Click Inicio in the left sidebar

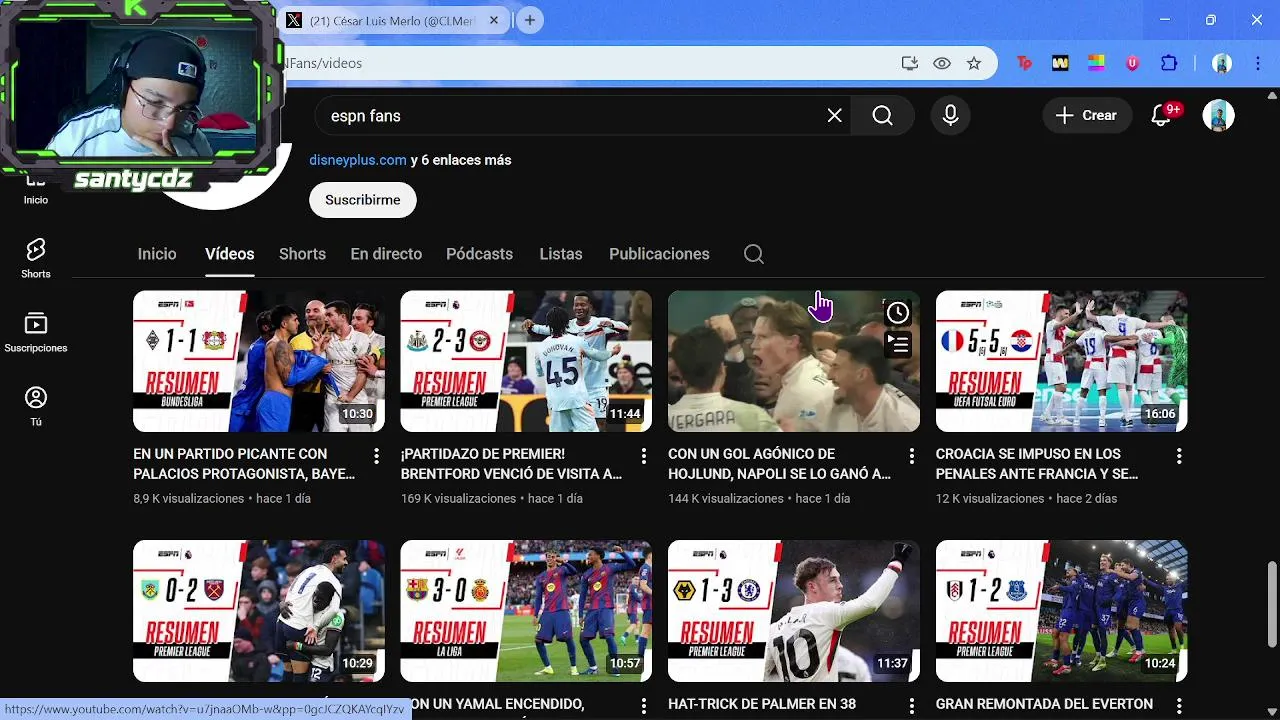pos(36,190)
